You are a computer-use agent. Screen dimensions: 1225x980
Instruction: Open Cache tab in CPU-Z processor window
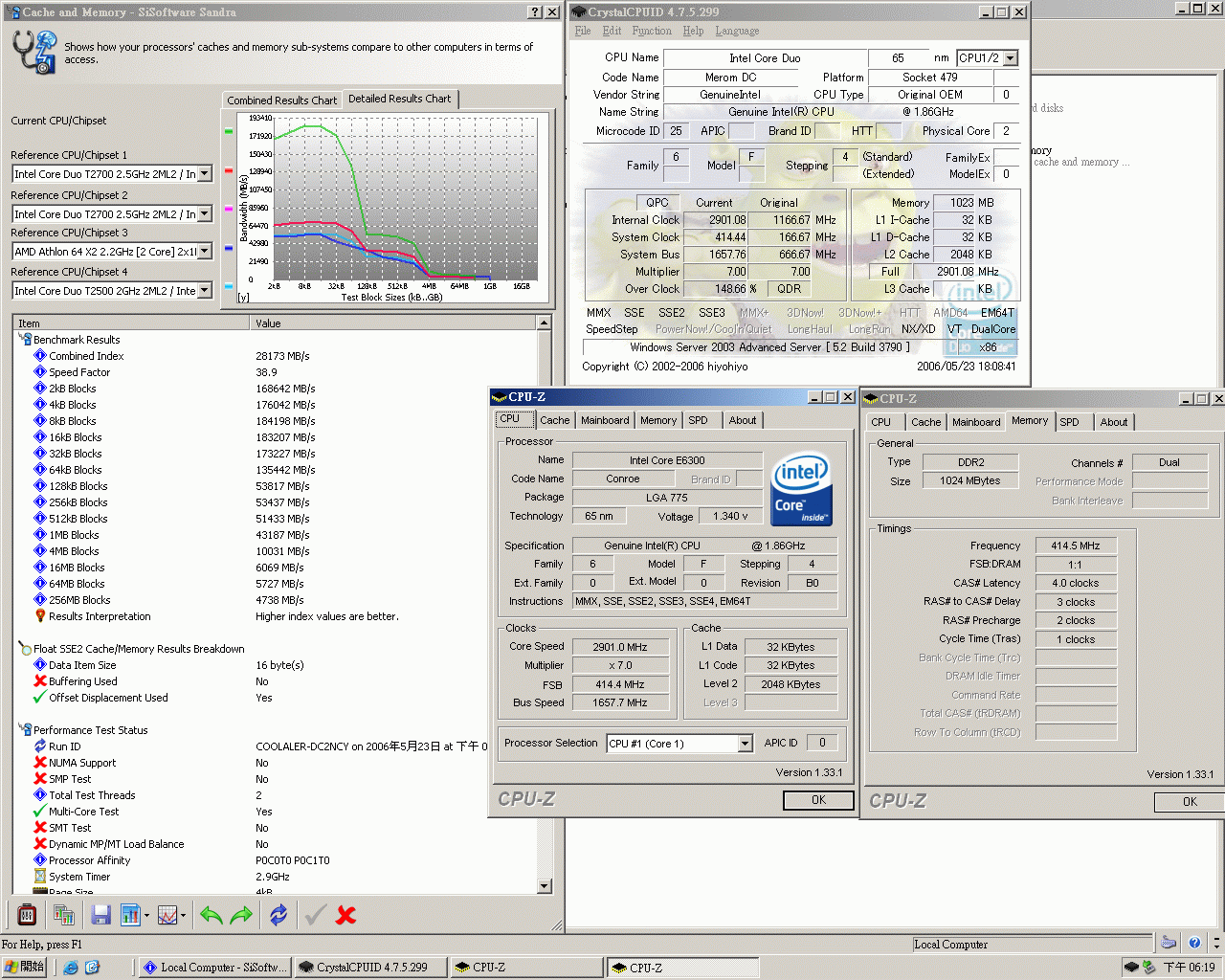(554, 420)
